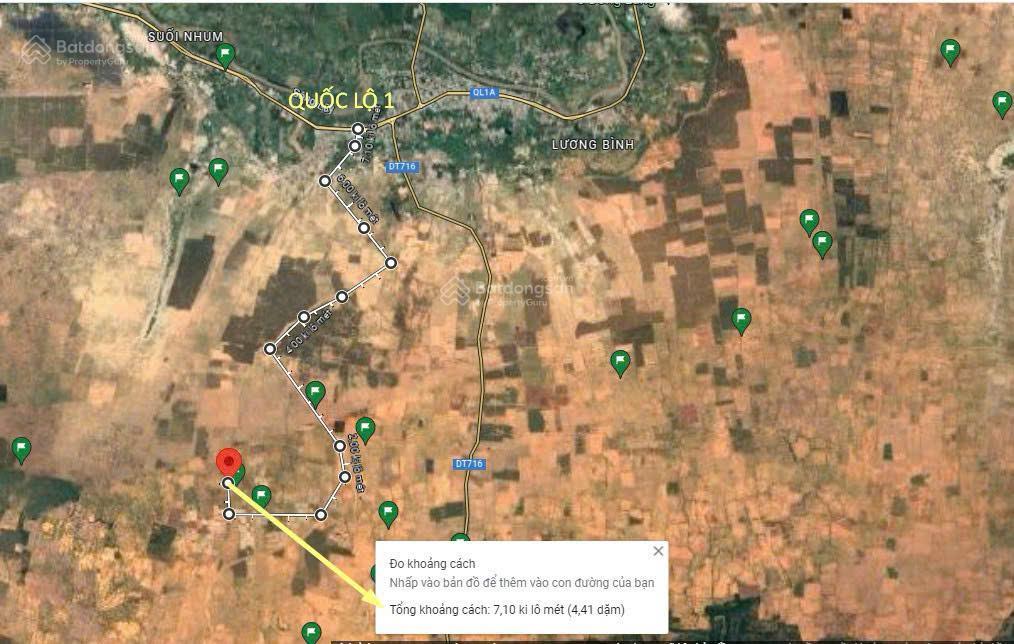Select green flag marker beside Suối Nhum label
This screenshot has width=1014, height=644.
click(x=225, y=56)
